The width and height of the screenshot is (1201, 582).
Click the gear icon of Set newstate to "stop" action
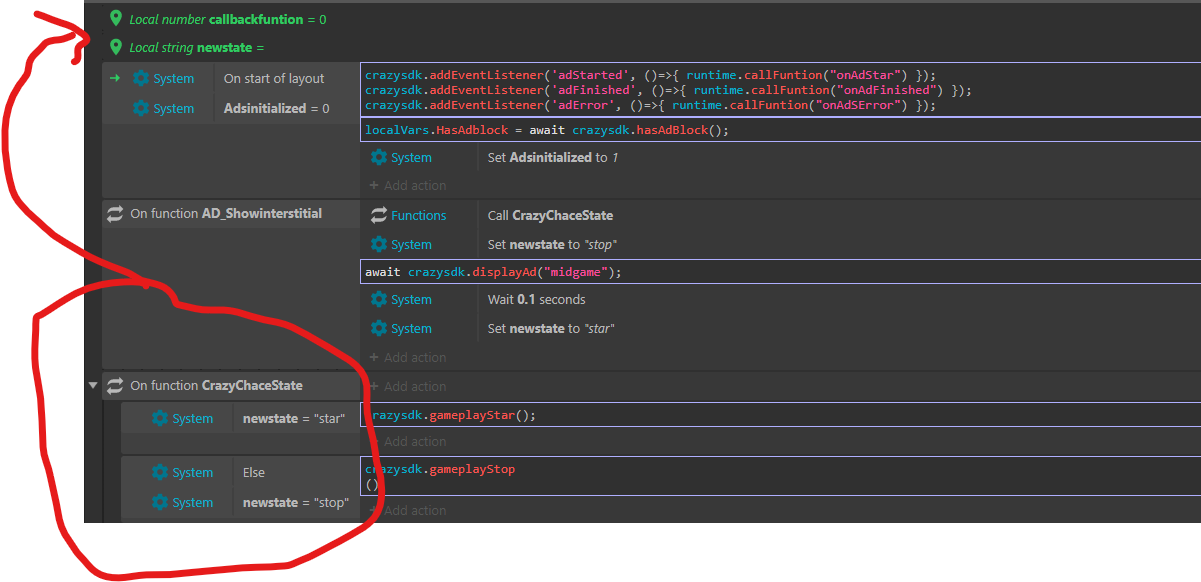[x=379, y=244]
